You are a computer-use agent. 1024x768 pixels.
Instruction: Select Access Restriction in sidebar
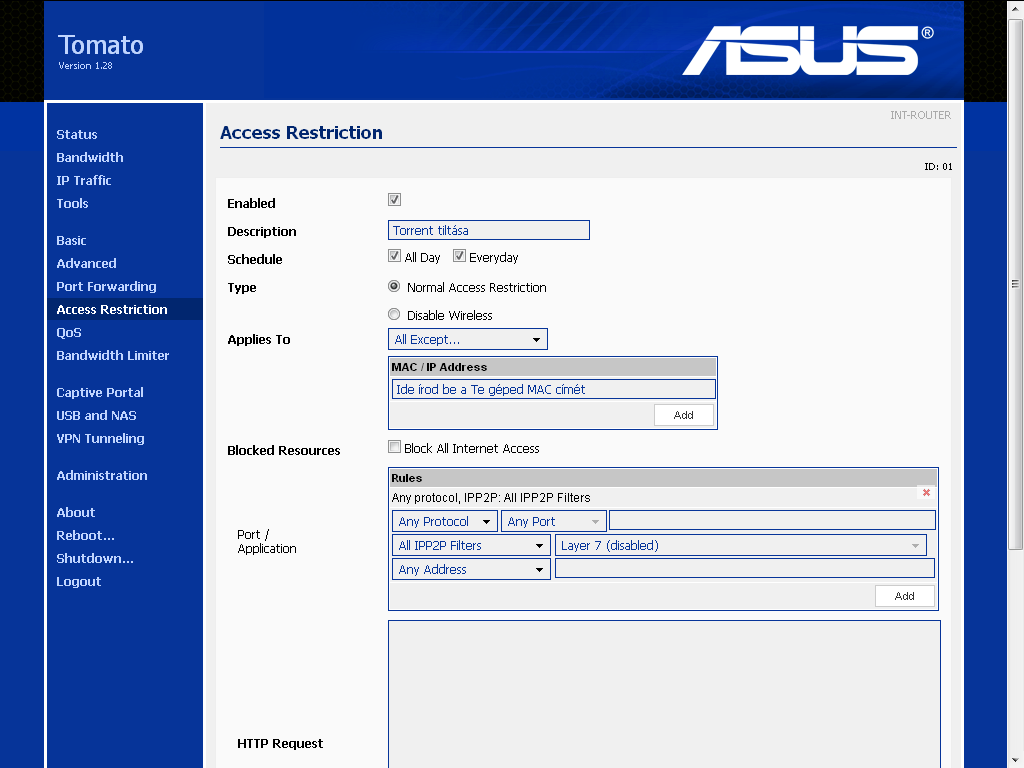tap(112, 310)
